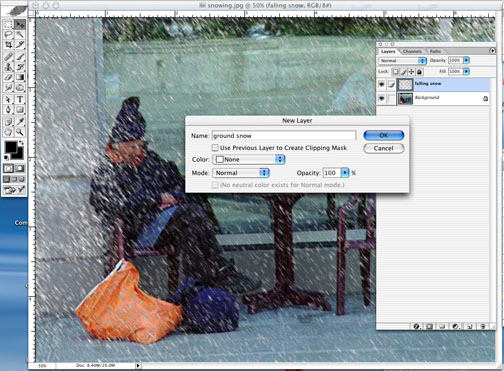Image resolution: width=504 pixels, height=371 pixels.
Task: Select the Rectangular Marquee tool
Action: (8, 25)
